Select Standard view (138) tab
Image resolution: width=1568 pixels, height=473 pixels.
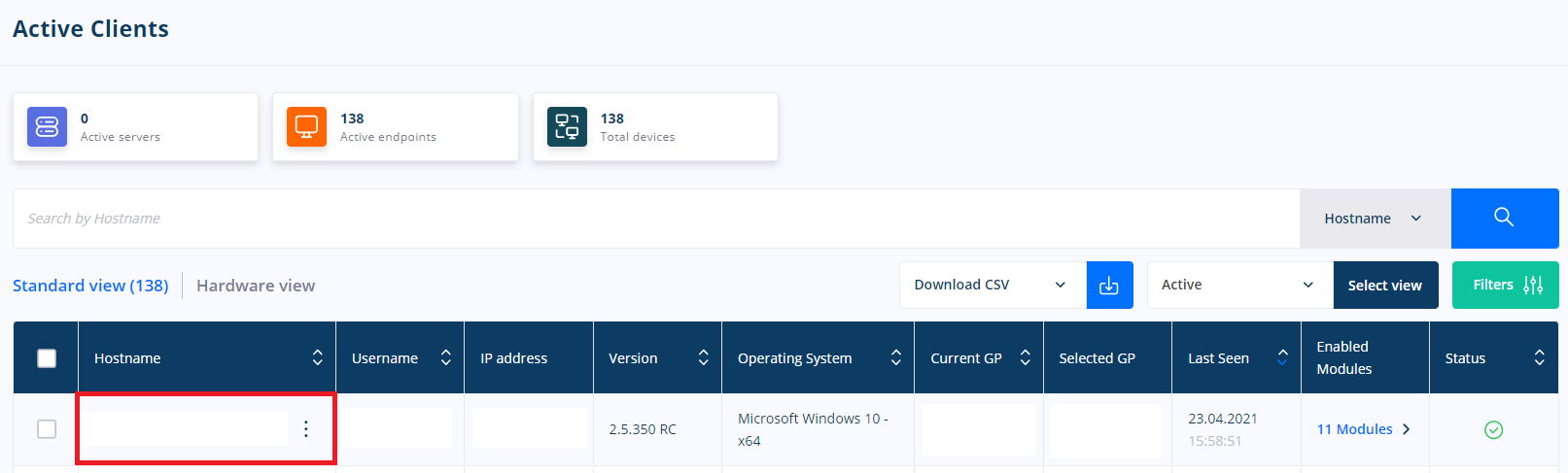90,286
